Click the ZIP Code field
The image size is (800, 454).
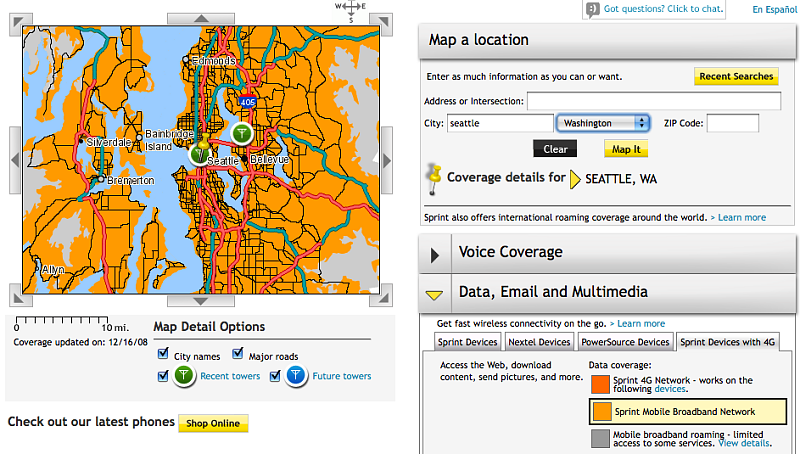(x=733, y=123)
